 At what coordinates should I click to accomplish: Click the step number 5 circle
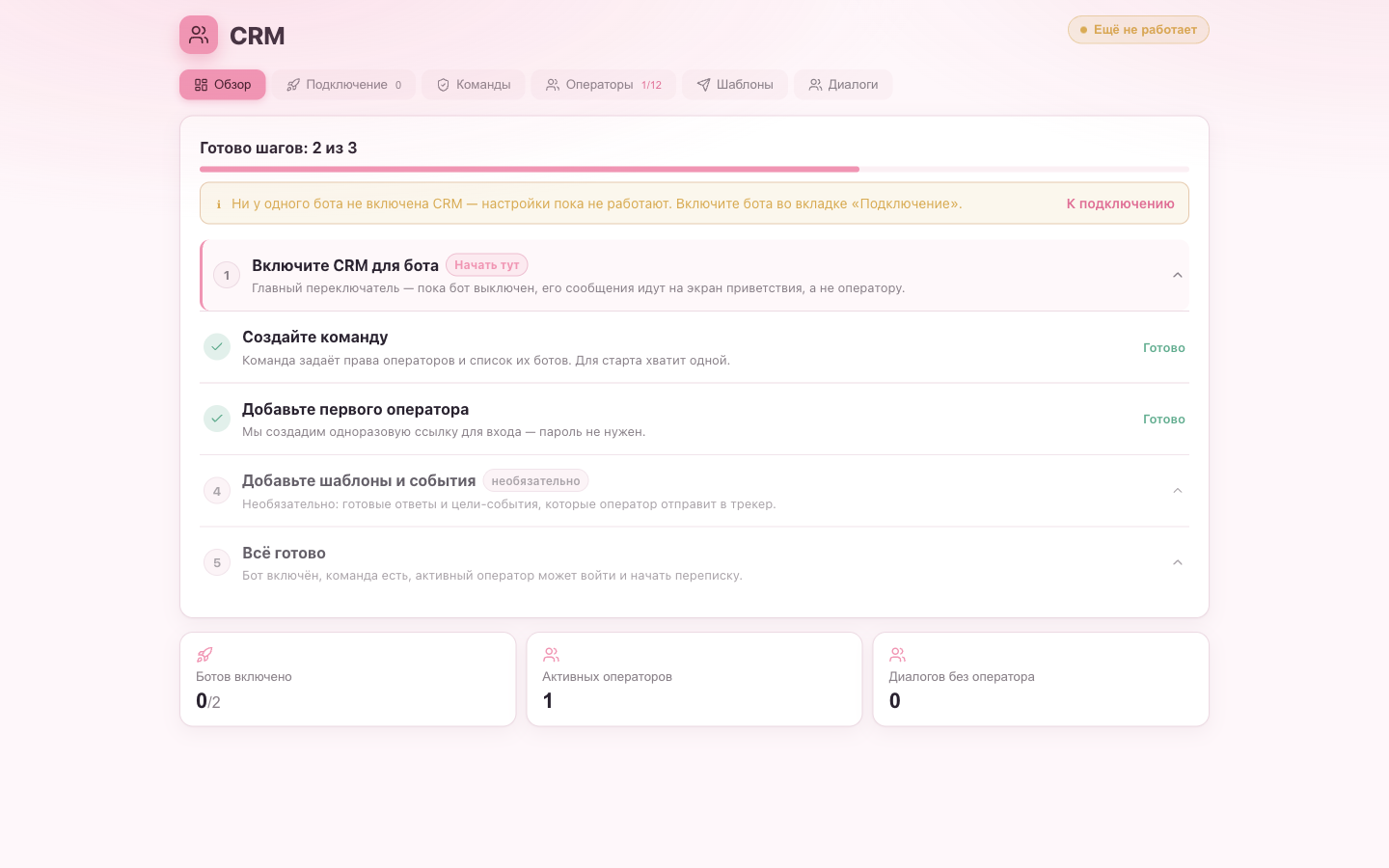point(217,562)
